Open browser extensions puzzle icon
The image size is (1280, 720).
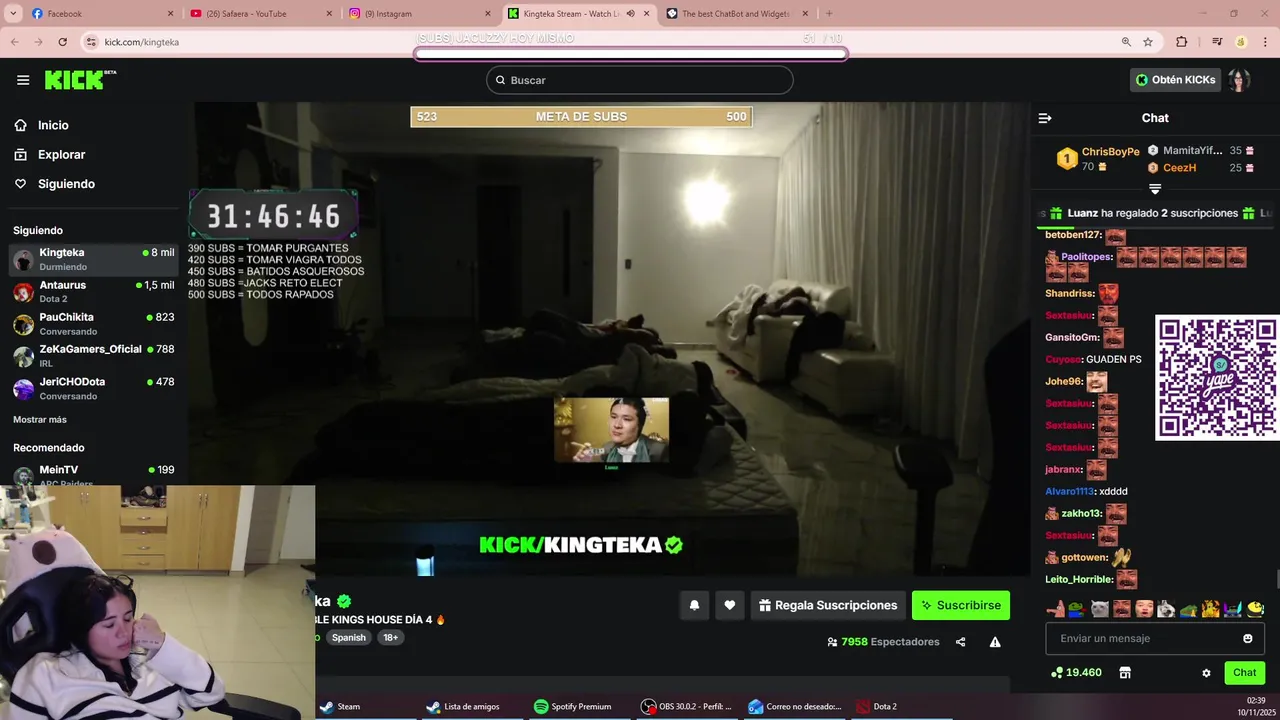tap(1182, 42)
